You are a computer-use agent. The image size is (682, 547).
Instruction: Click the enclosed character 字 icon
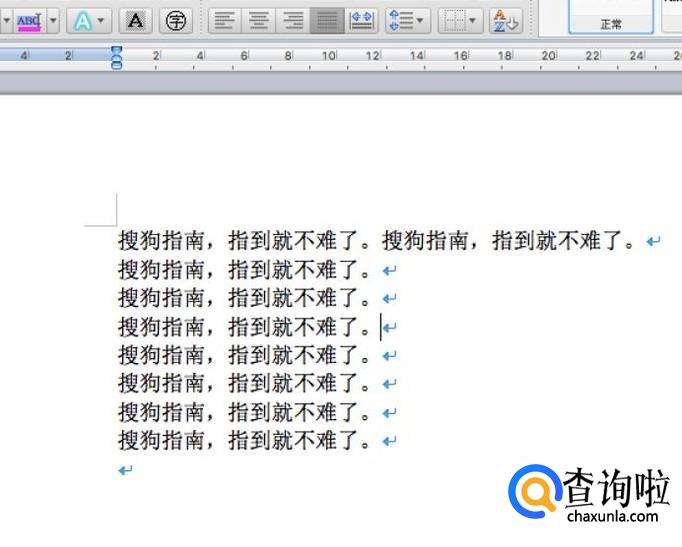click(176, 20)
